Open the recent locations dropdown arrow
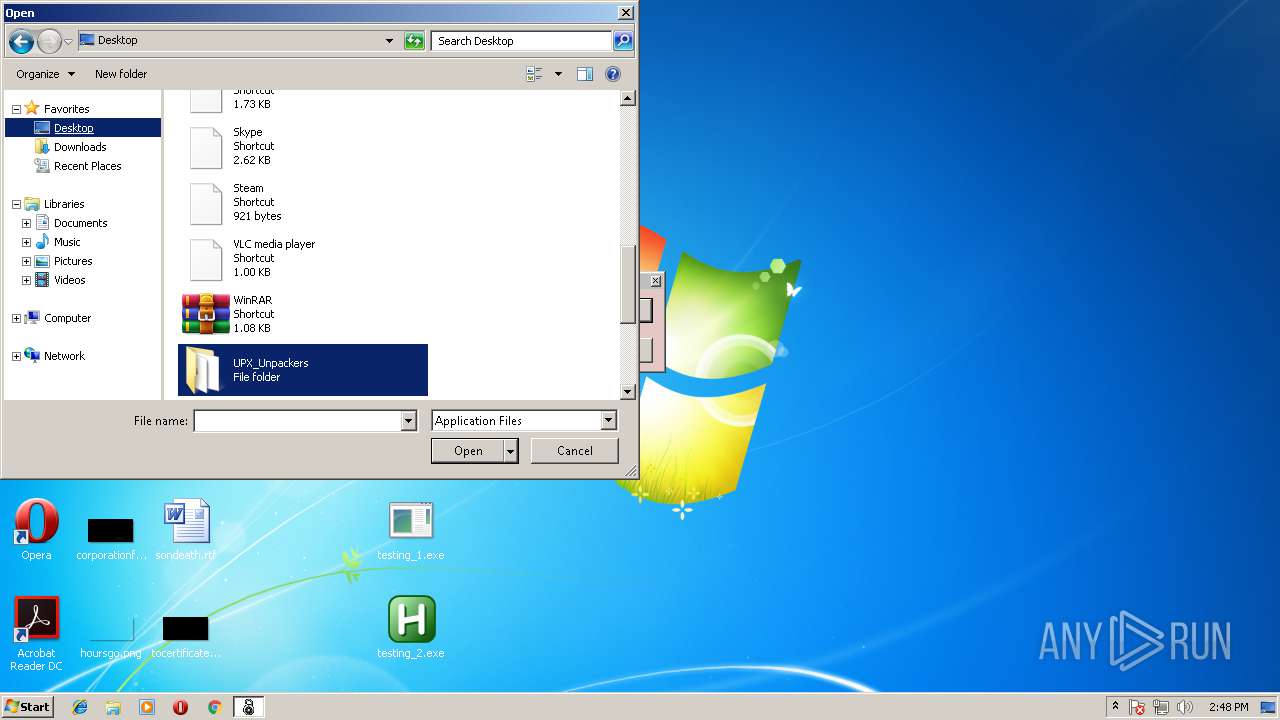The width and height of the screenshot is (1280, 720). coord(68,41)
